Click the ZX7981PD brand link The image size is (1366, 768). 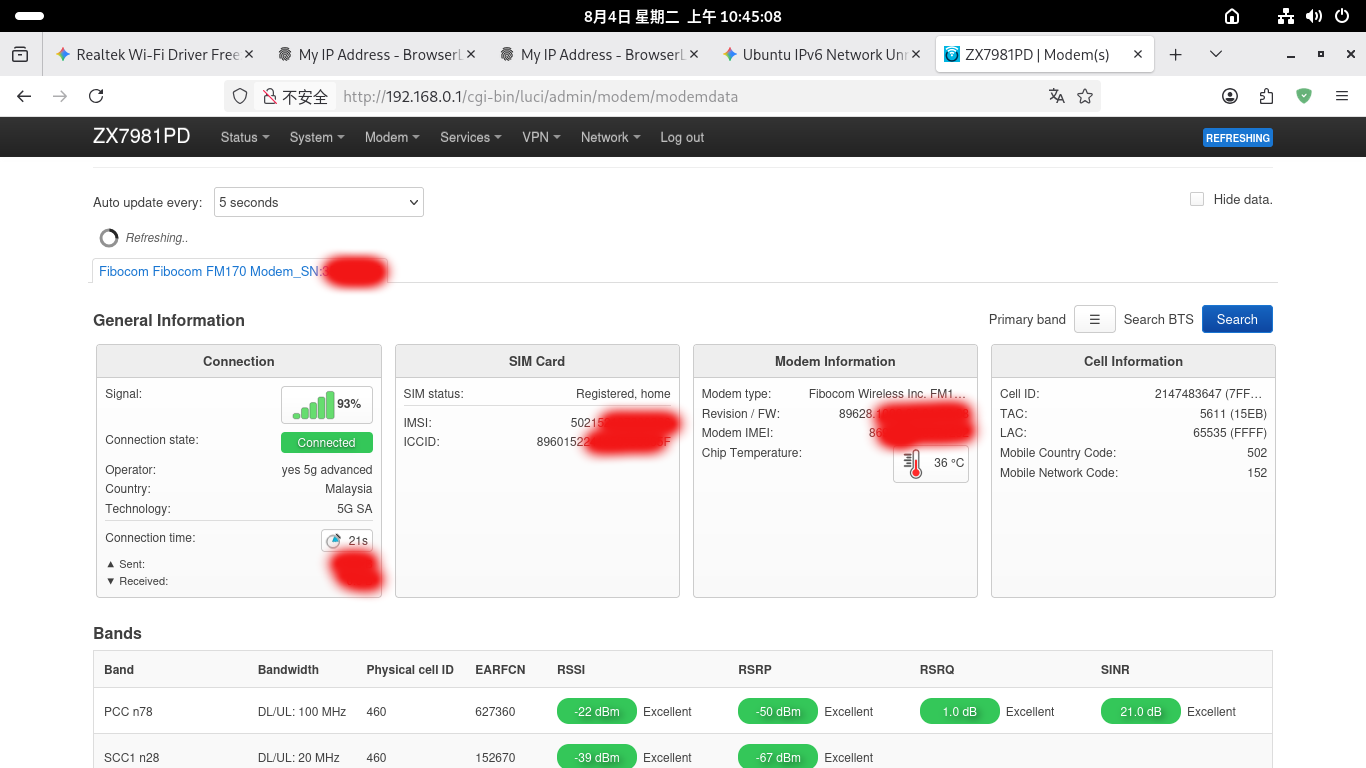point(142,136)
